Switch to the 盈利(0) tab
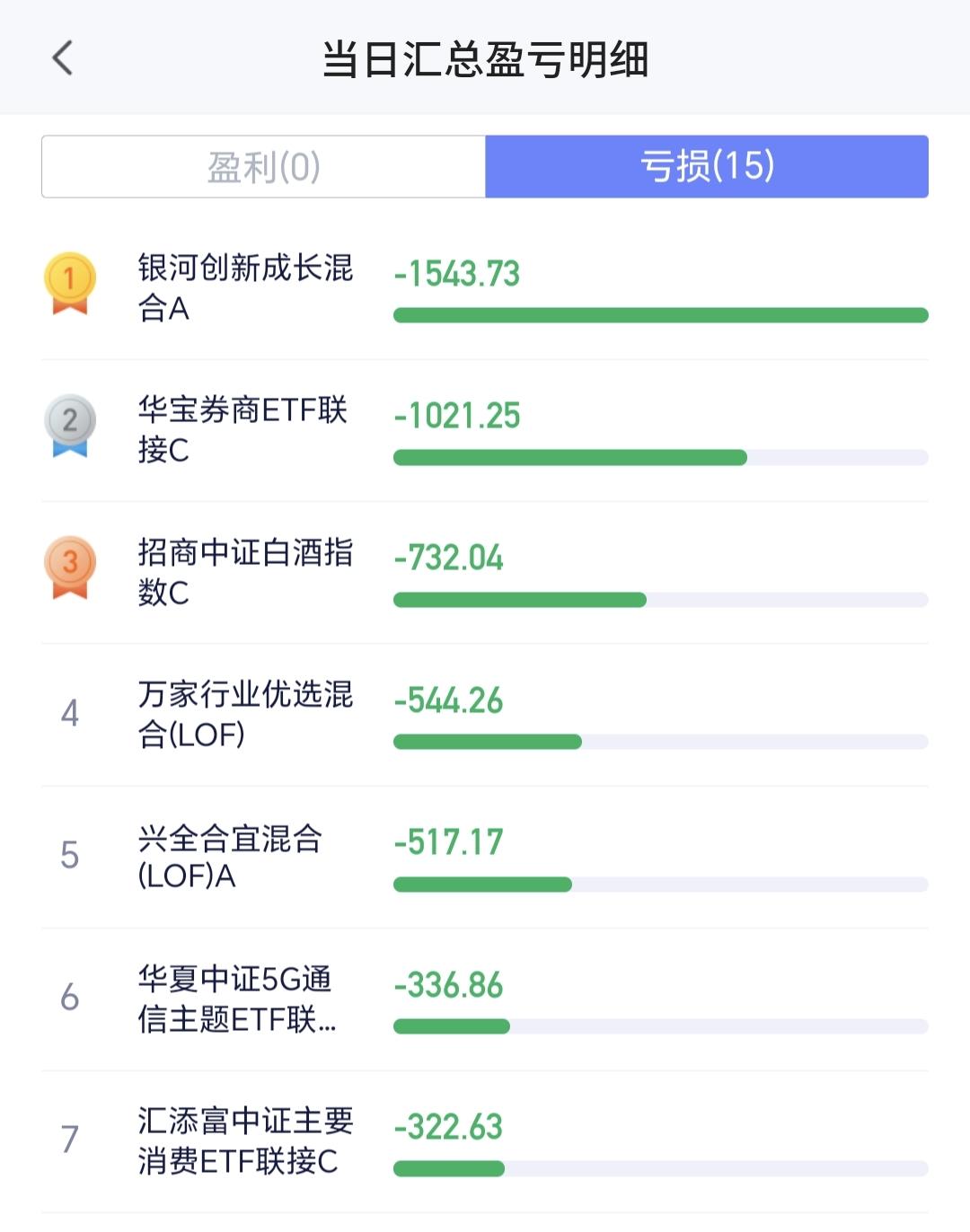 [263, 167]
